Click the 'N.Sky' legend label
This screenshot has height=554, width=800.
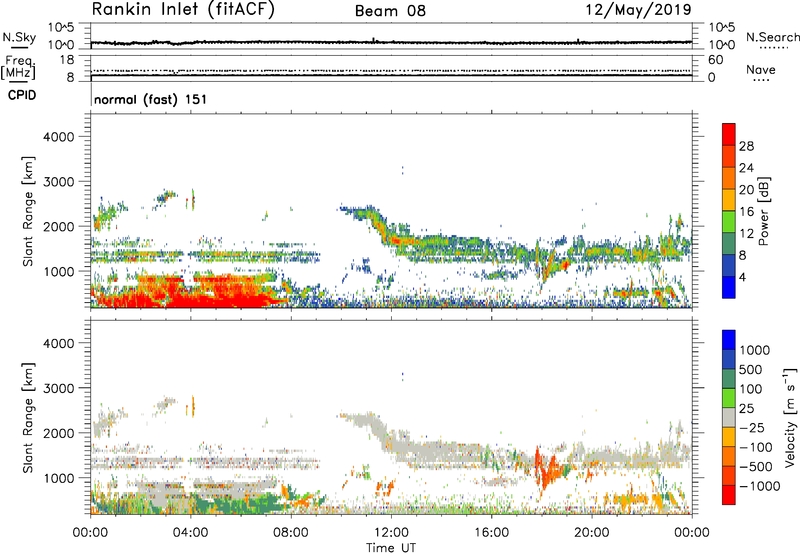pos(19,37)
